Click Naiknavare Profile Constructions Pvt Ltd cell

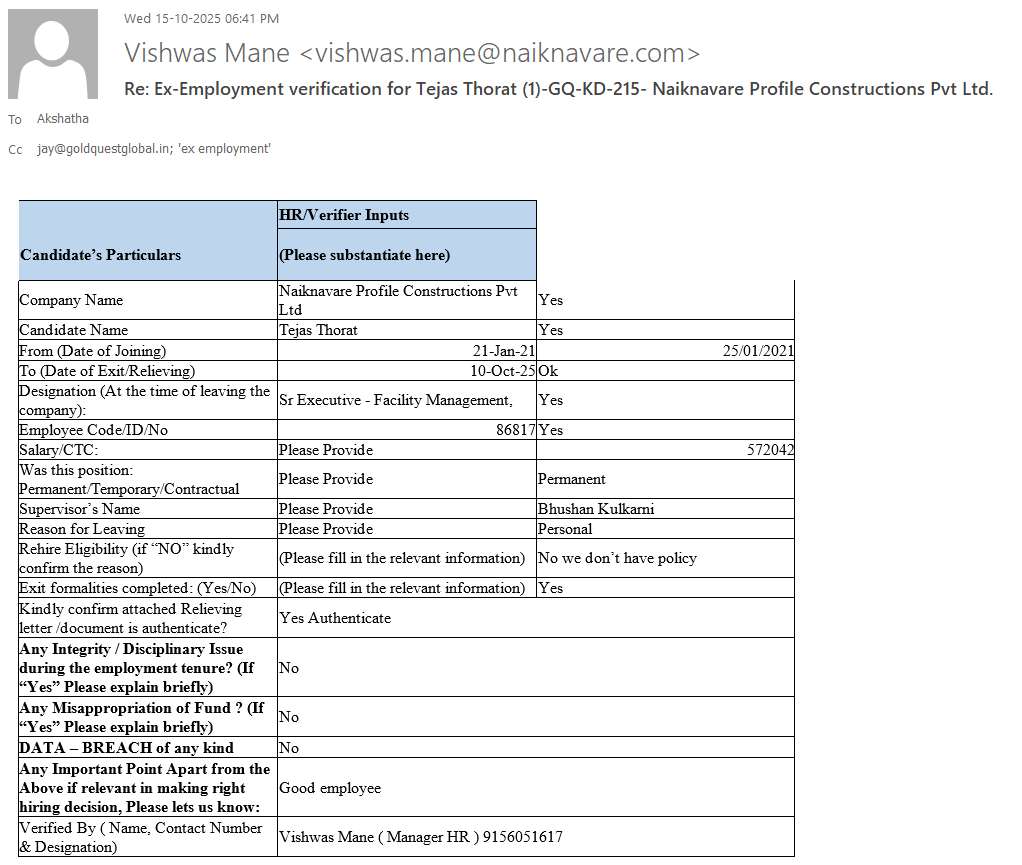tap(407, 300)
